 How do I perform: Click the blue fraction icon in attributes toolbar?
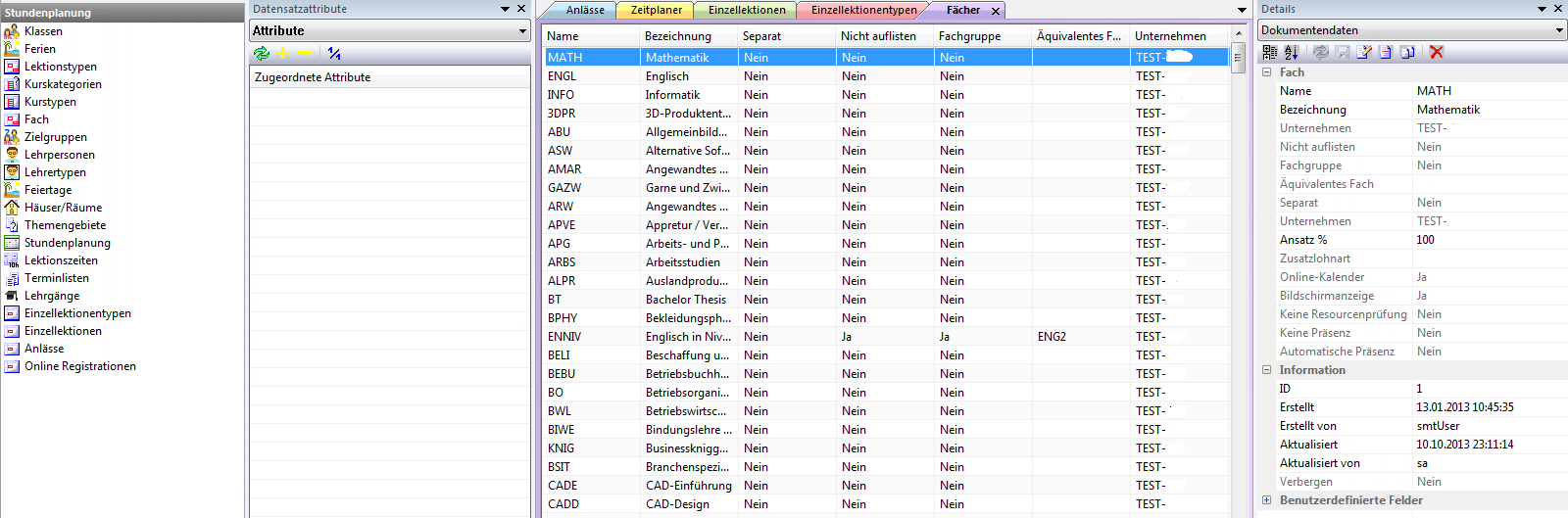click(x=334, y=54)
